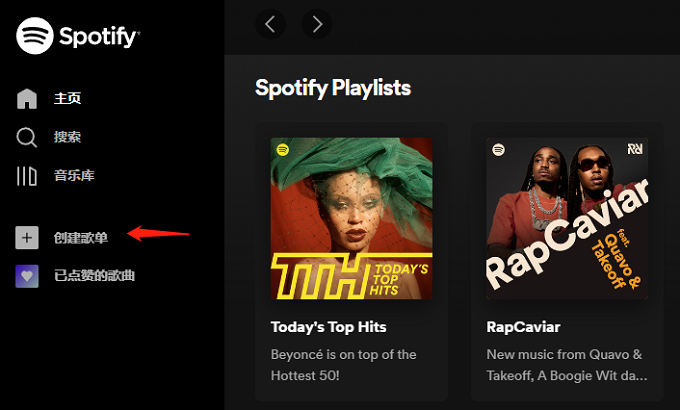Click the Home house icon
680x410 pixels.
pos(27,98)
